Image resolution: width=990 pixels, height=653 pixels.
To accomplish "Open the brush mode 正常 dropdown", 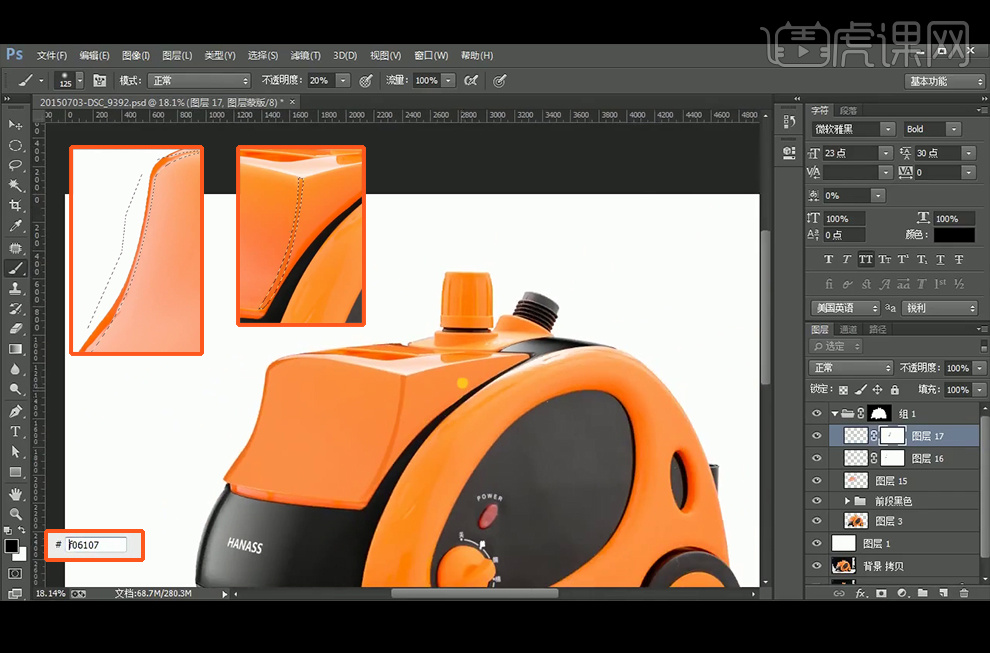I will 199,81.
